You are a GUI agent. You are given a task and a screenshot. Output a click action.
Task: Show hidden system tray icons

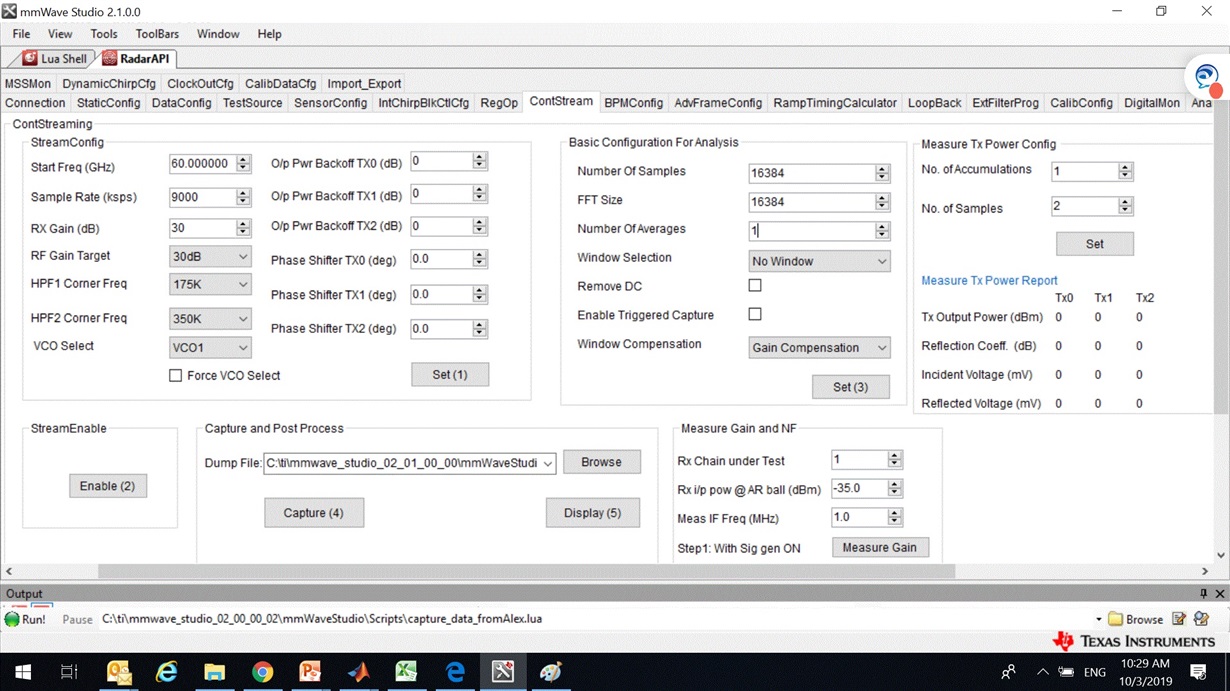(1042, 672)
